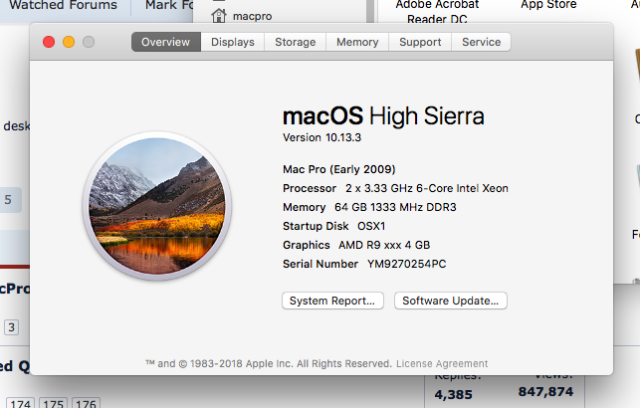Open Watched Forums tab in background browser

pyautogui.click(x=63, y=5)
